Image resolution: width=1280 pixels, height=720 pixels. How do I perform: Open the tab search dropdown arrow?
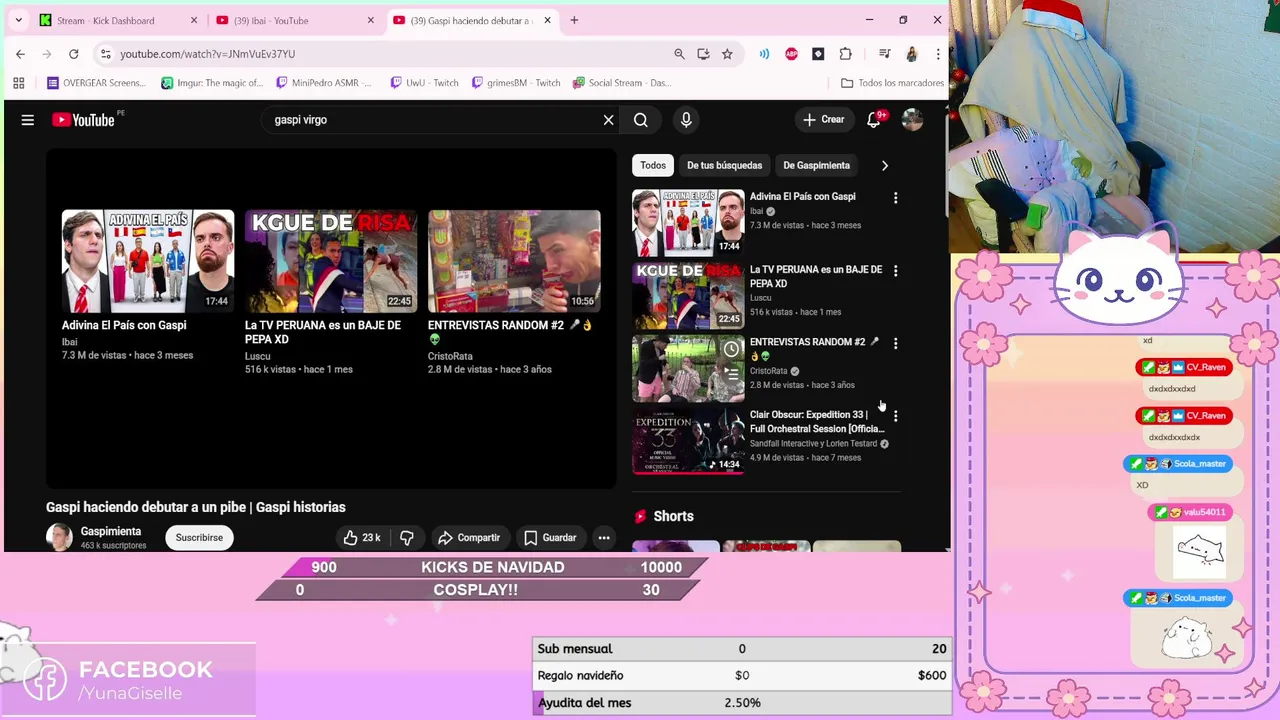pyautogui.click(x=18, y=20)
